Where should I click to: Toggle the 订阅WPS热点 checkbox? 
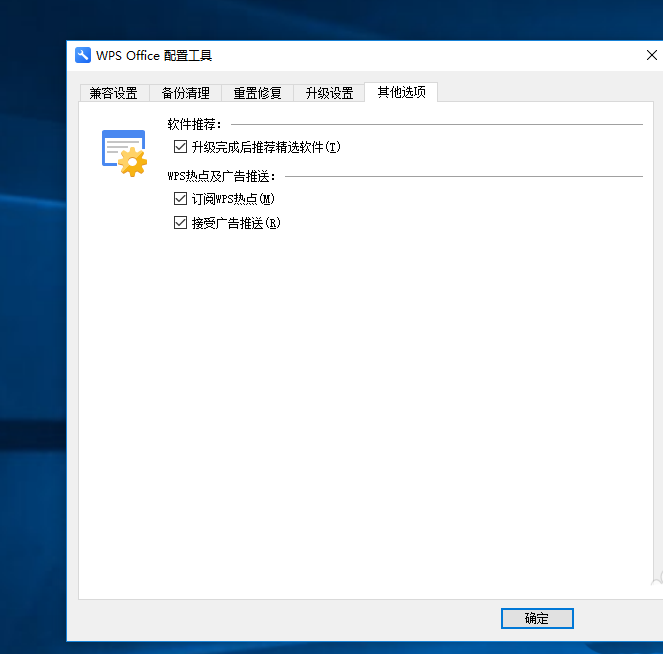[181, 199]
